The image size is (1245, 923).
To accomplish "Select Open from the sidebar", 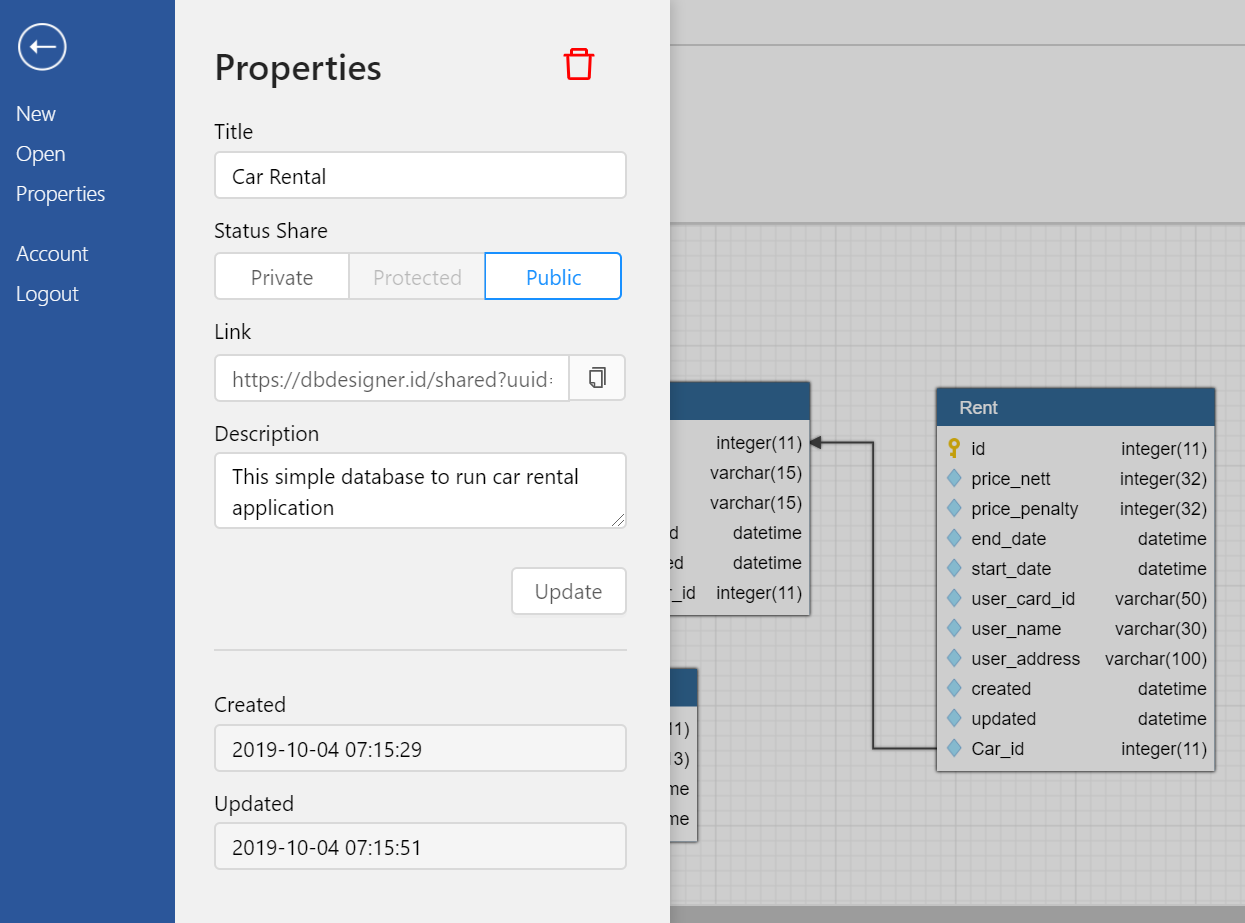I will (40, 153).
